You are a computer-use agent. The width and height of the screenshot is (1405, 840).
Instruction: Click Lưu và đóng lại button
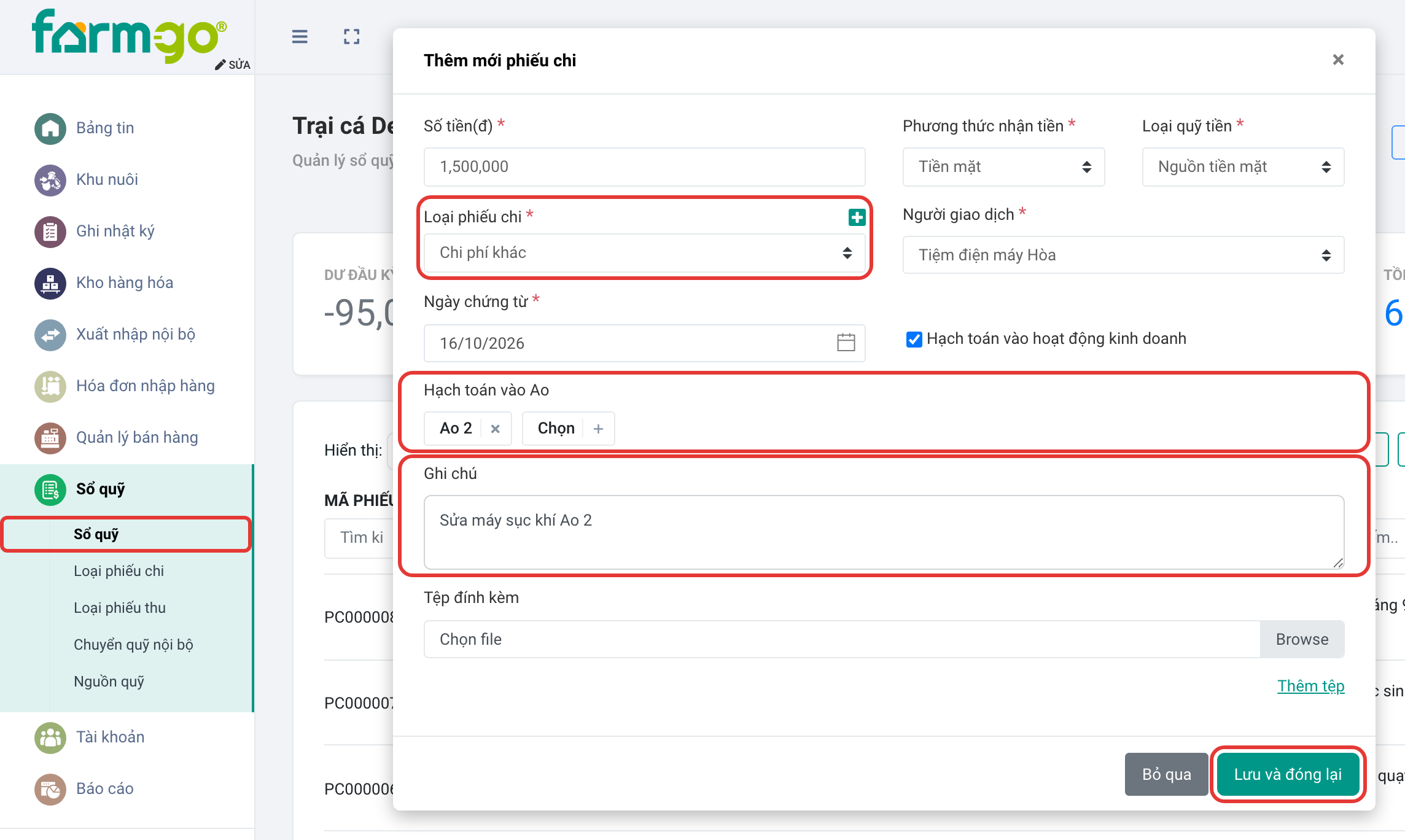click(x=1288, y=774)
